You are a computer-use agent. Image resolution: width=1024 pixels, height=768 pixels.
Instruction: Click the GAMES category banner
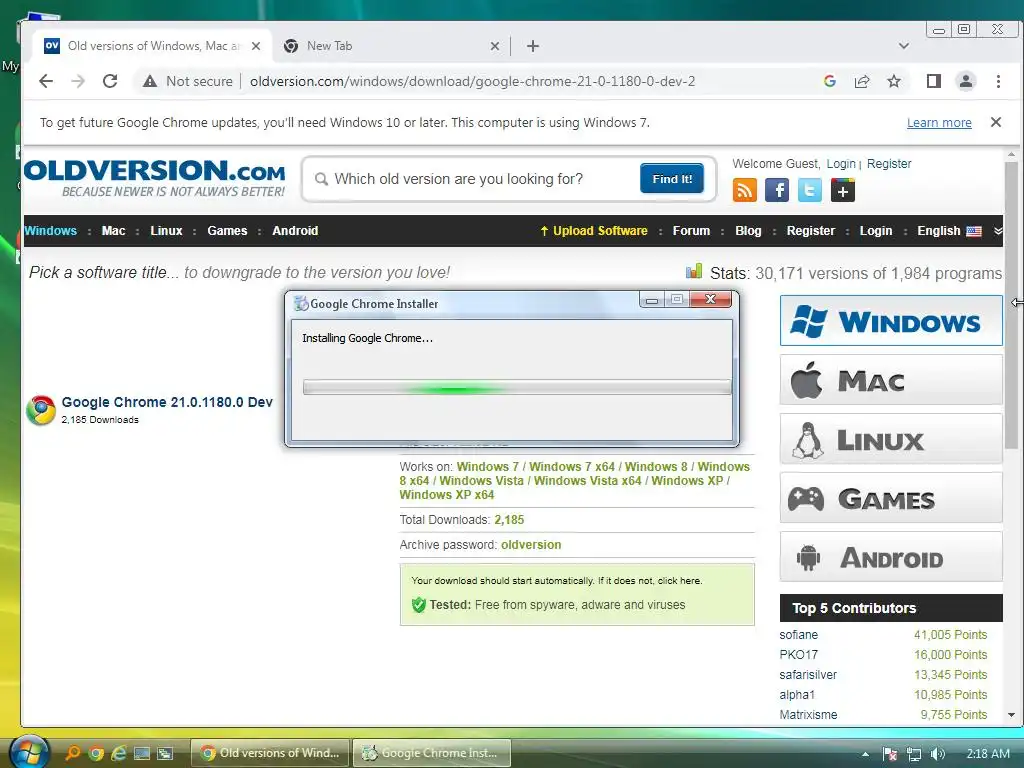[891, 498]
